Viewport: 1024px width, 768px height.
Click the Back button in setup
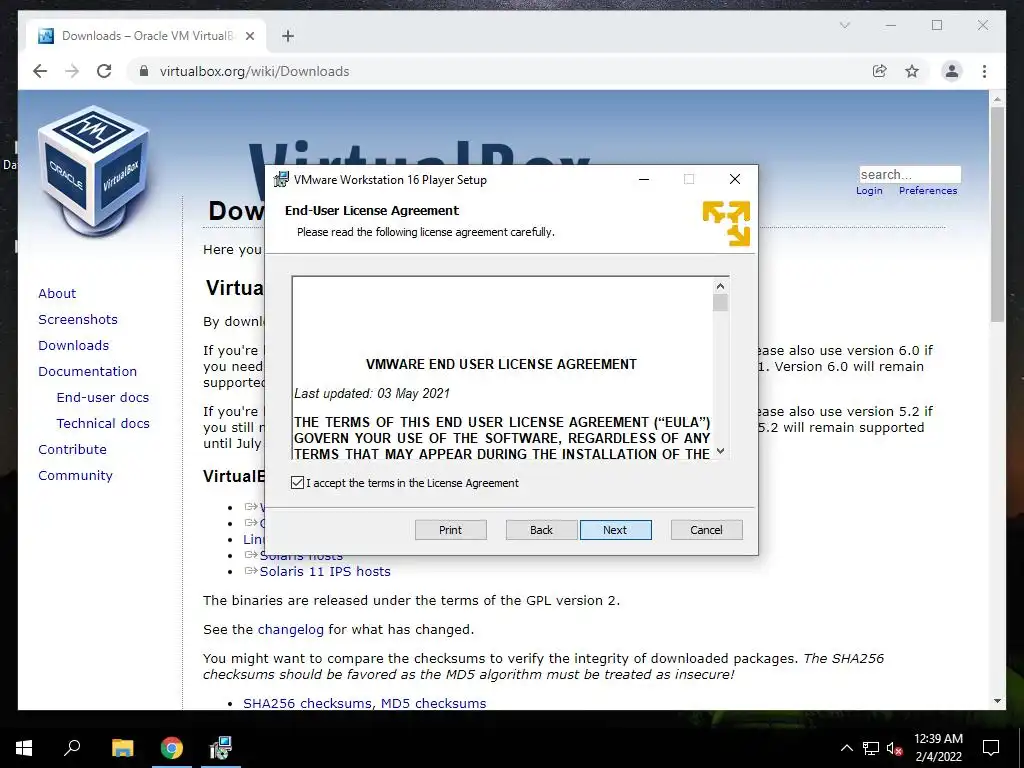pos(541,530)
